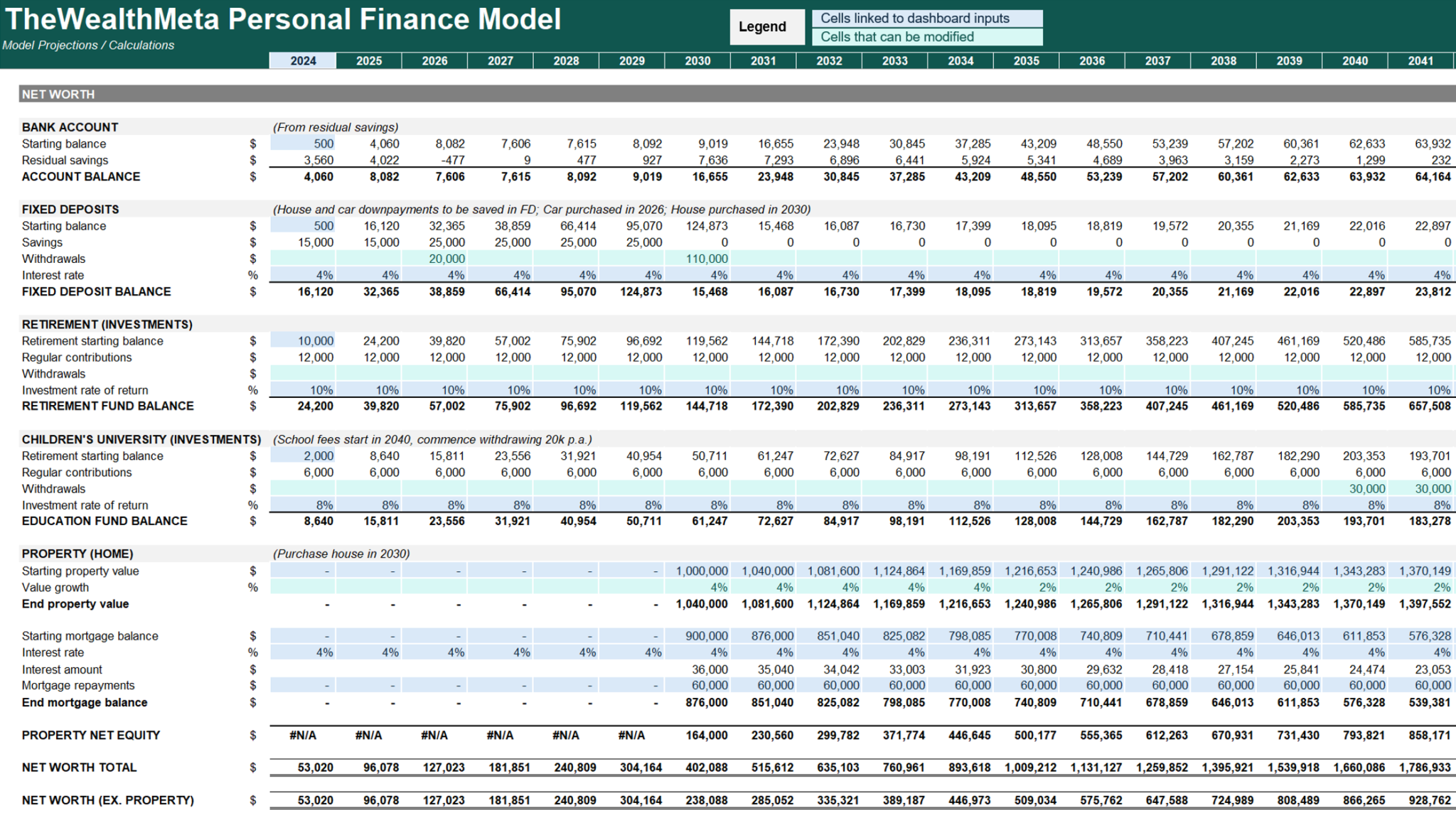
Task: Select a 10% Investment rate of return cell
Action: point(320,389)
